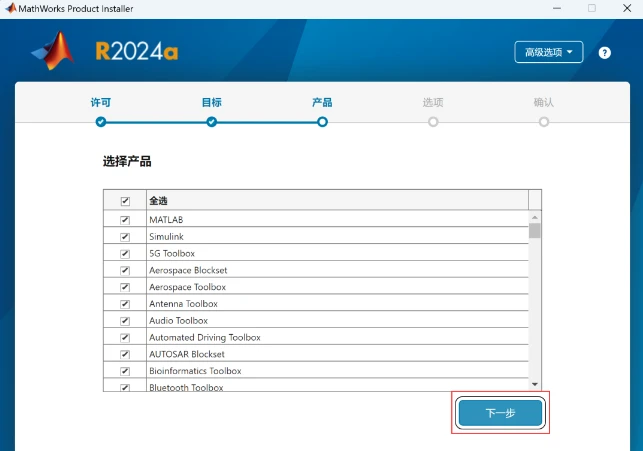Click the Simulink product name
Screen dimensions: 643x451
click(x=166, y=237)
